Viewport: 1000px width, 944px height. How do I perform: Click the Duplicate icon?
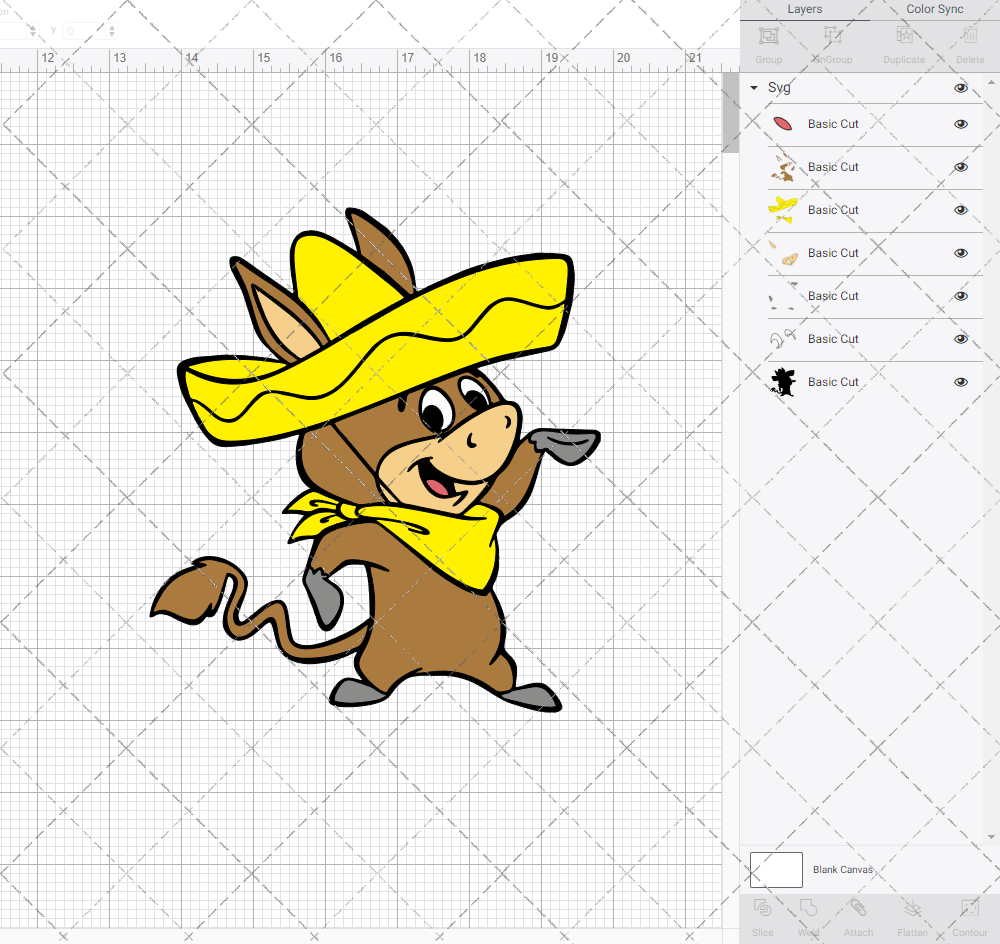[904, 36]
